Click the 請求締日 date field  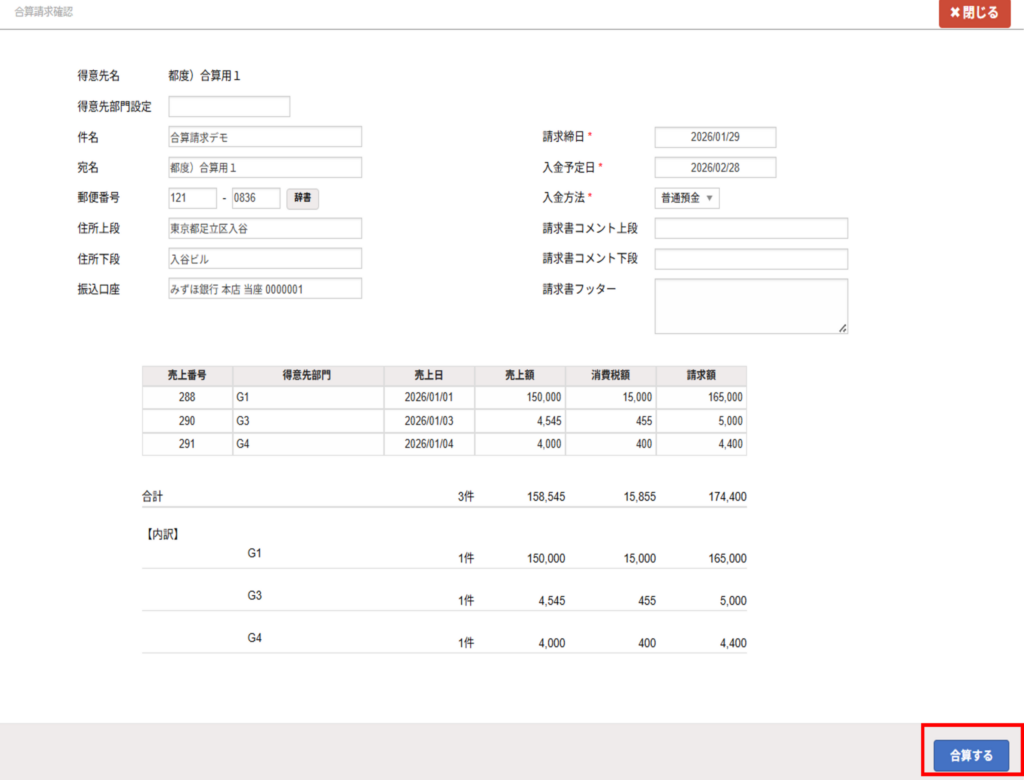pos(715,137)
